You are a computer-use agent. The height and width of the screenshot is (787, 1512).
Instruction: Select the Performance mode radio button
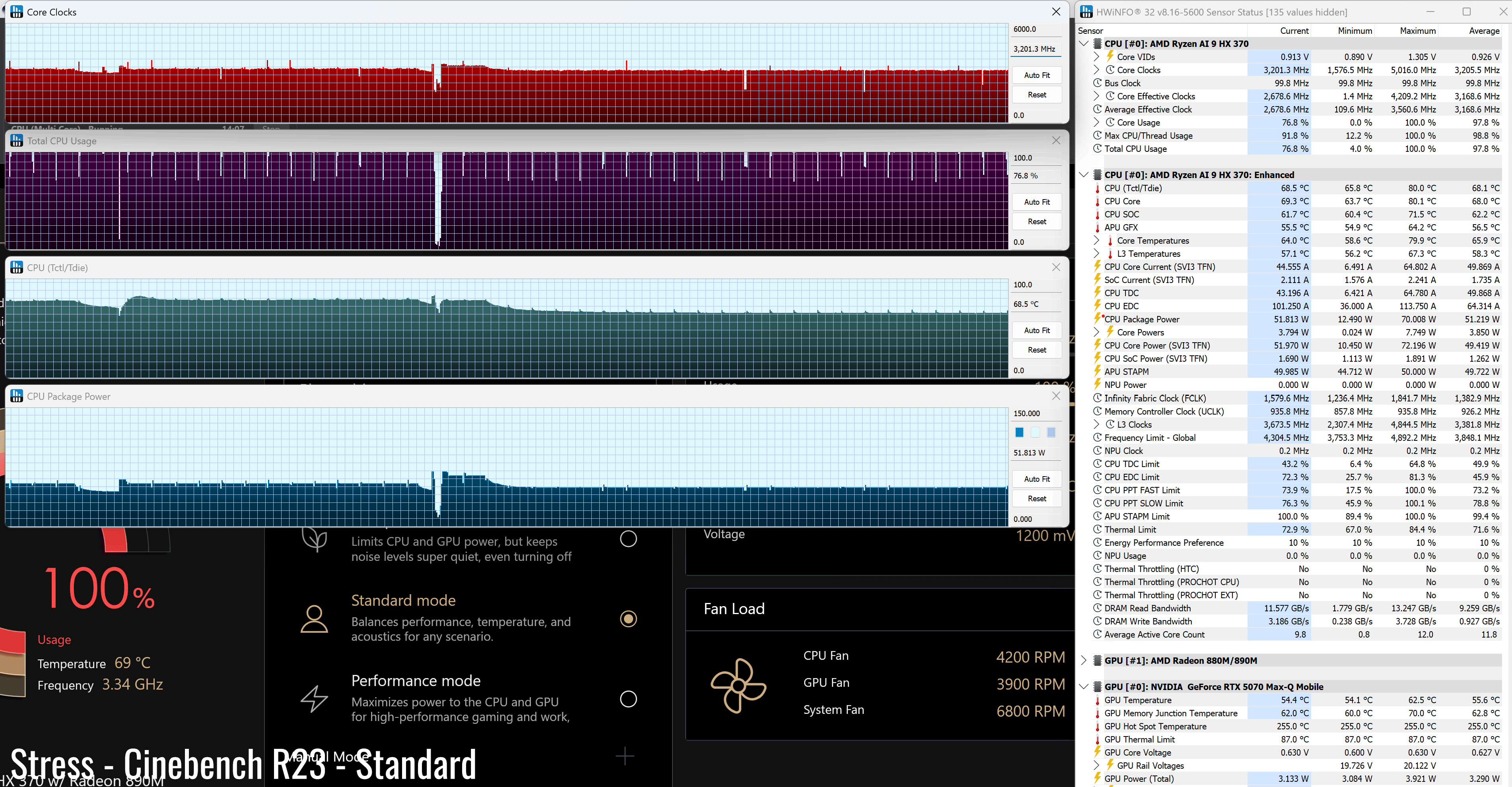628,699
